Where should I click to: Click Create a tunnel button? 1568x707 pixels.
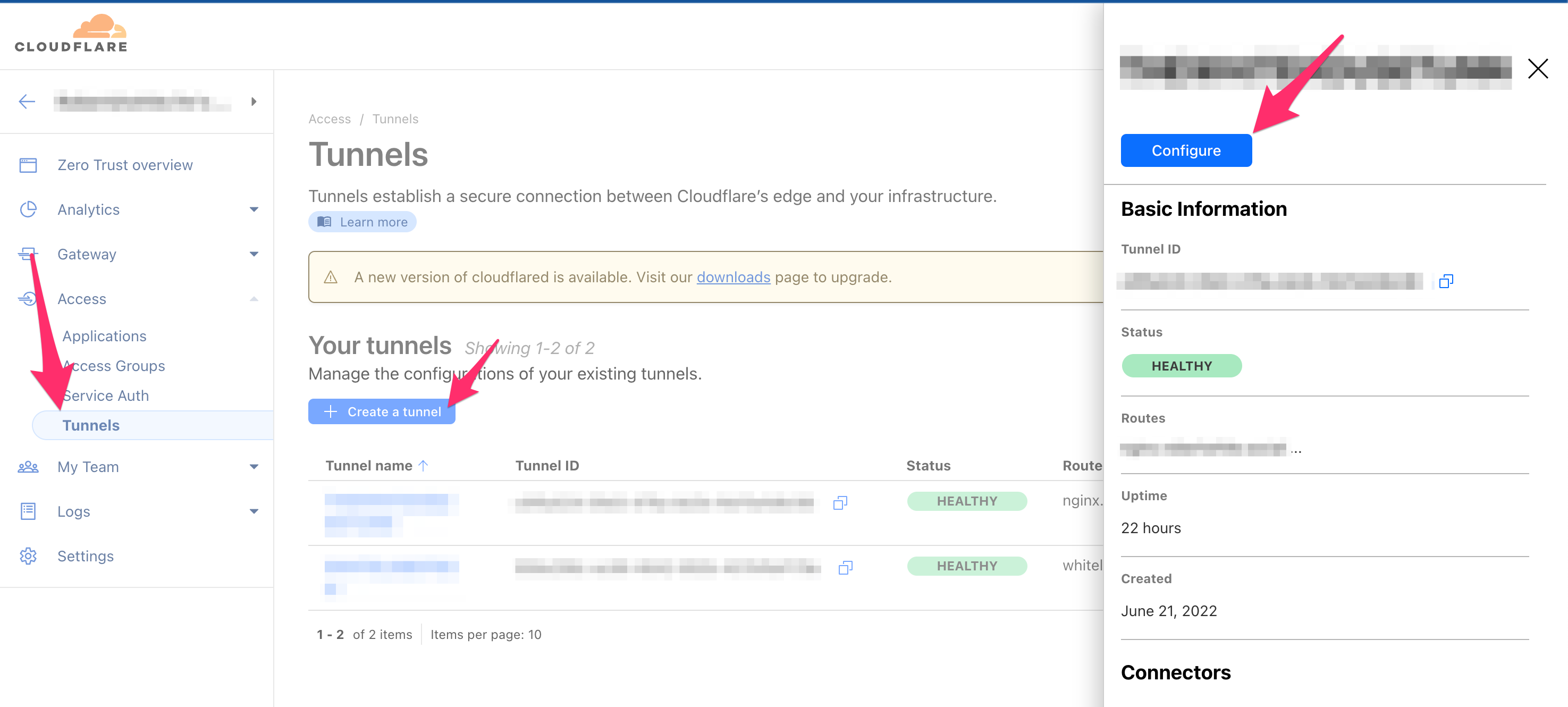coord(382,411)
